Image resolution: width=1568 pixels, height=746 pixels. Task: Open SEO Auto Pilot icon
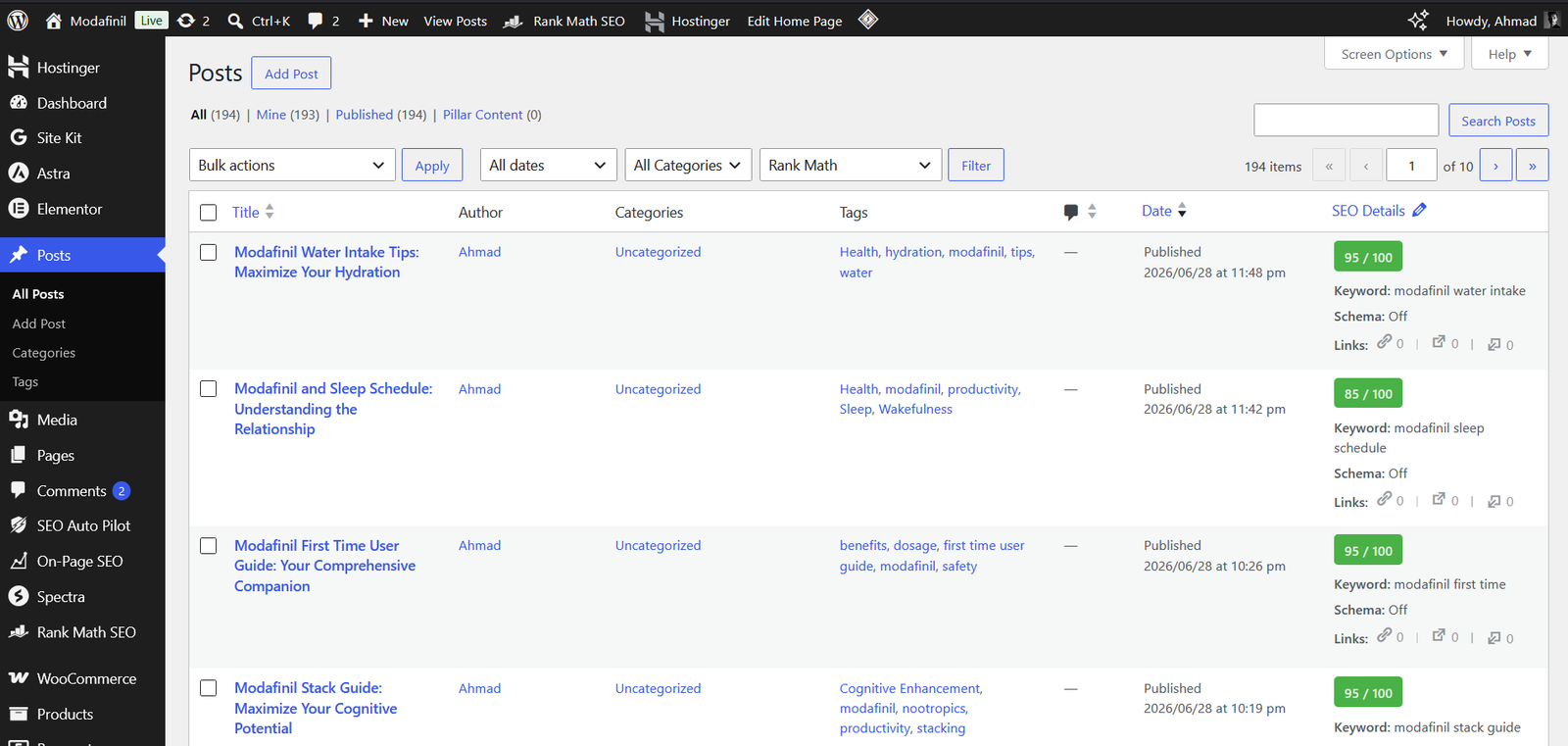coord(18,525)
